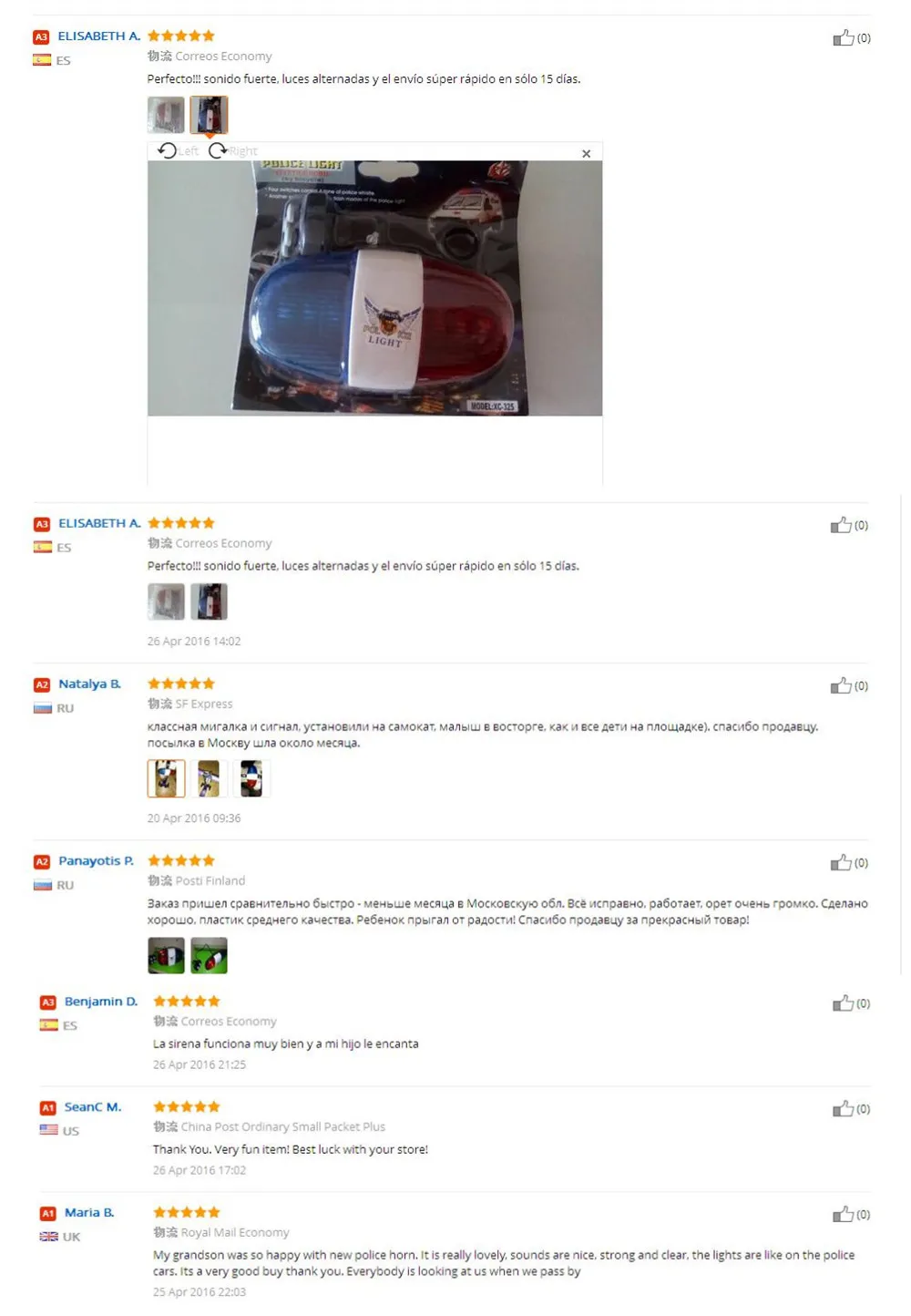Screen dimensions: 911x1316
Task: Open Natalya B.'s first review photo
Action: [166, 778]
